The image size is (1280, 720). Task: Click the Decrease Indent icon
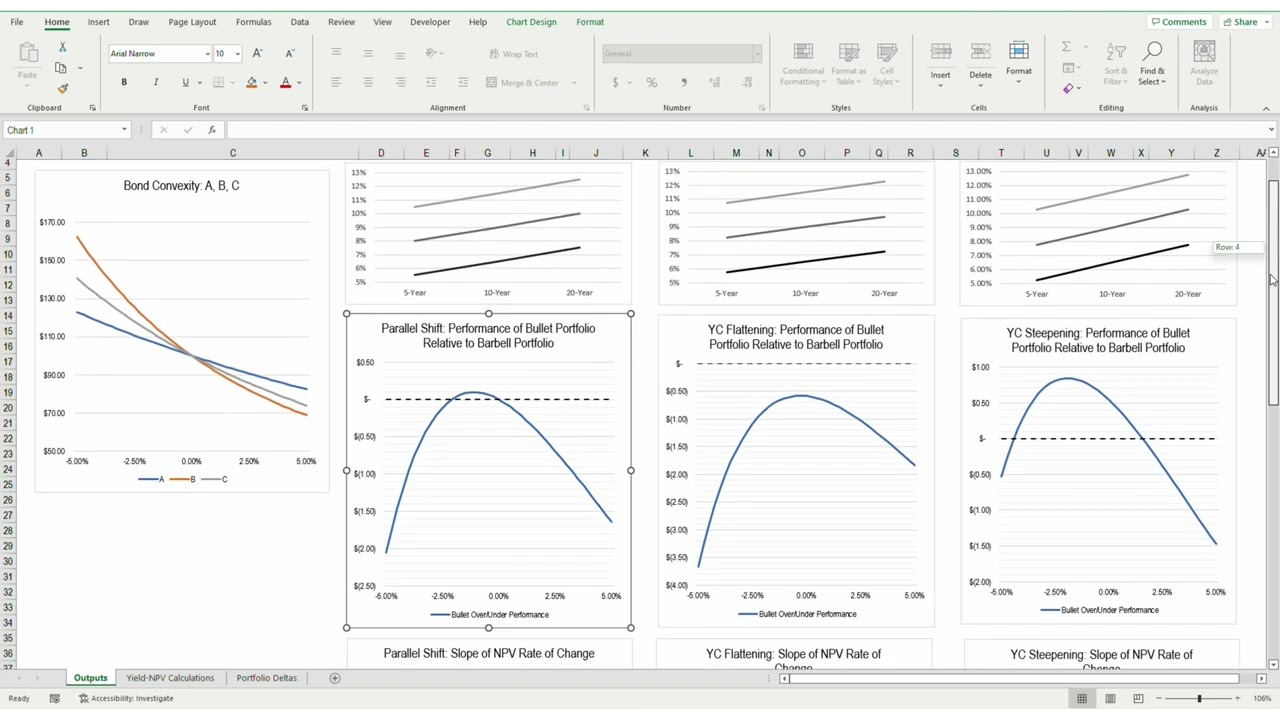pyautogui.click(x=431, y=82)
